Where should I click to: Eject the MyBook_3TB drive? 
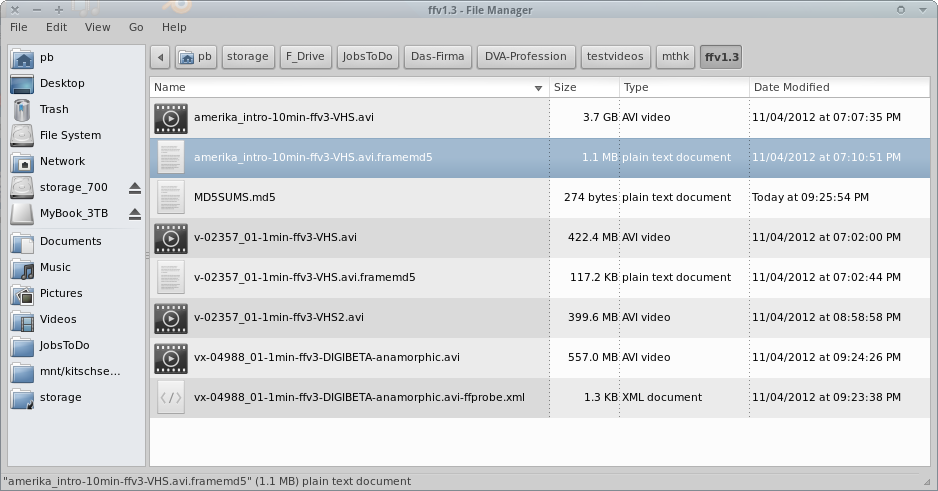coord(135,214)
